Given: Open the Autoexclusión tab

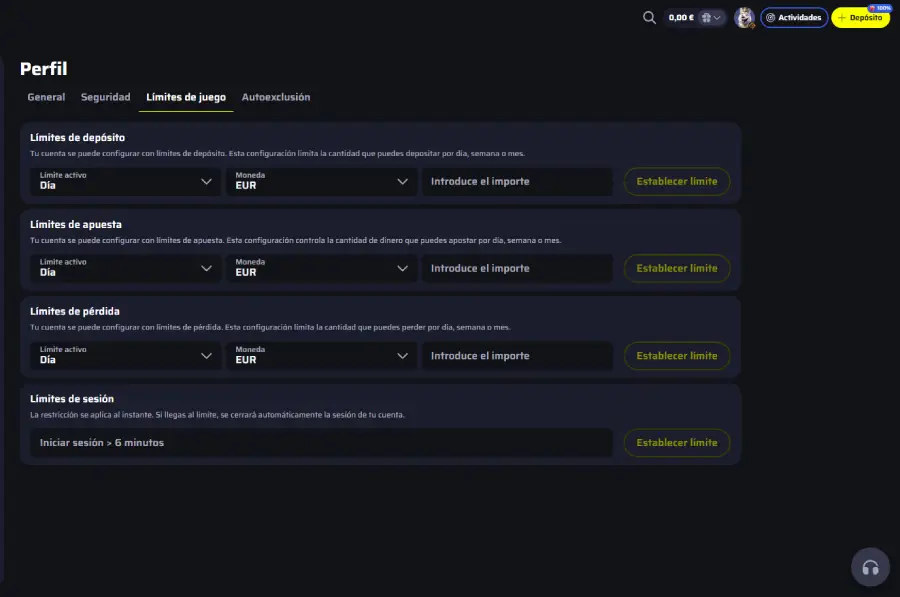Looking at the screenshot, I should (x=274, y=97).
